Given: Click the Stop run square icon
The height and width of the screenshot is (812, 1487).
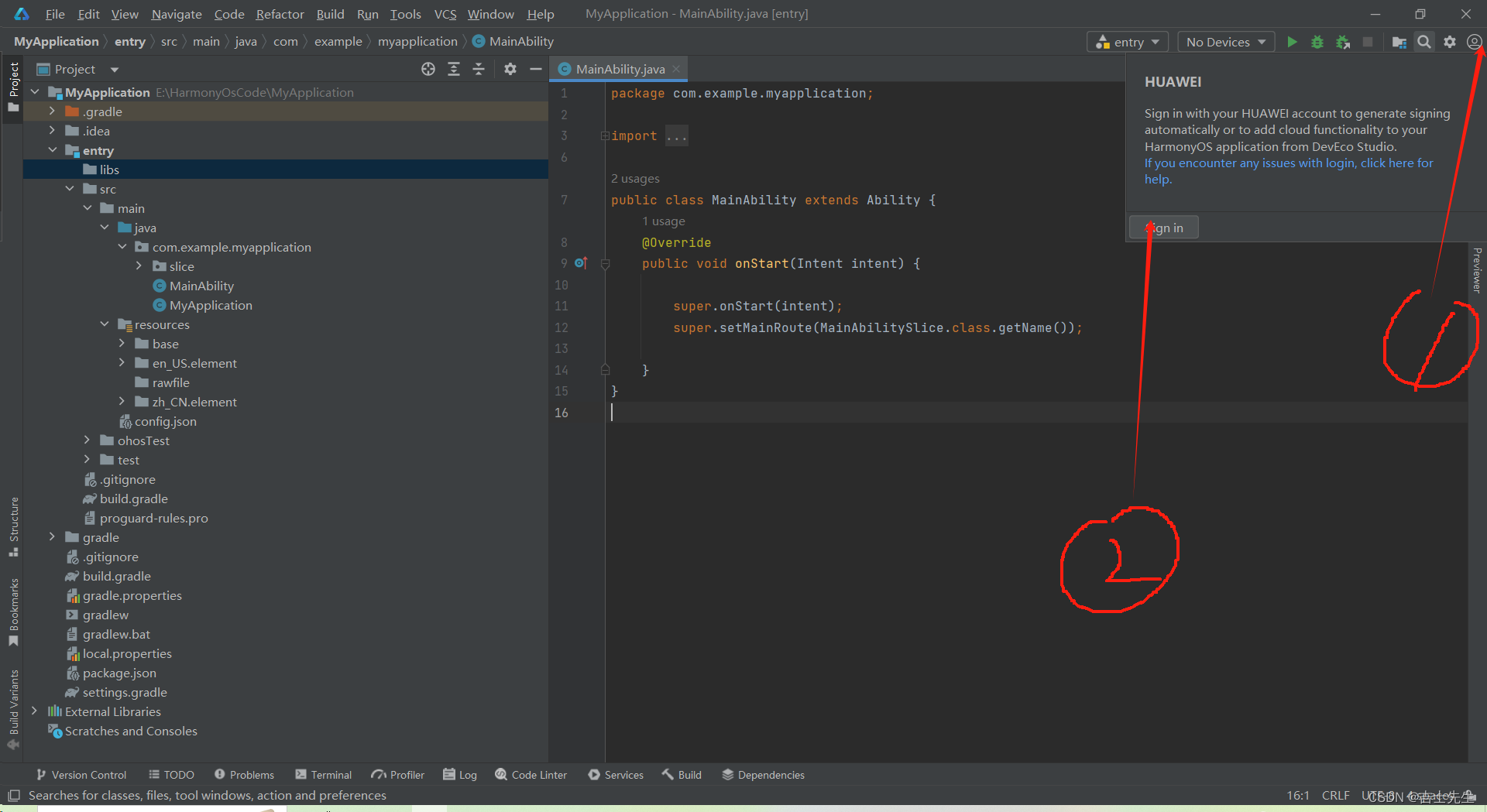Looking at the screenshot, I should click(1368, 42).
